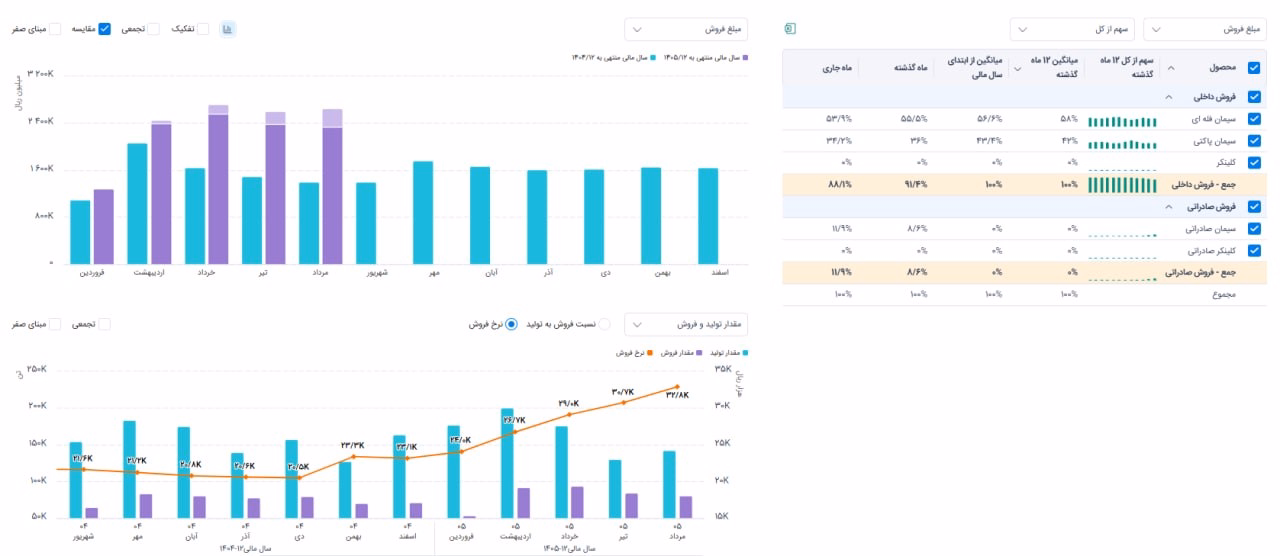Click the اسفند blue bar in top chart
The image size is (1280, 556).
[x=707, y=216]
